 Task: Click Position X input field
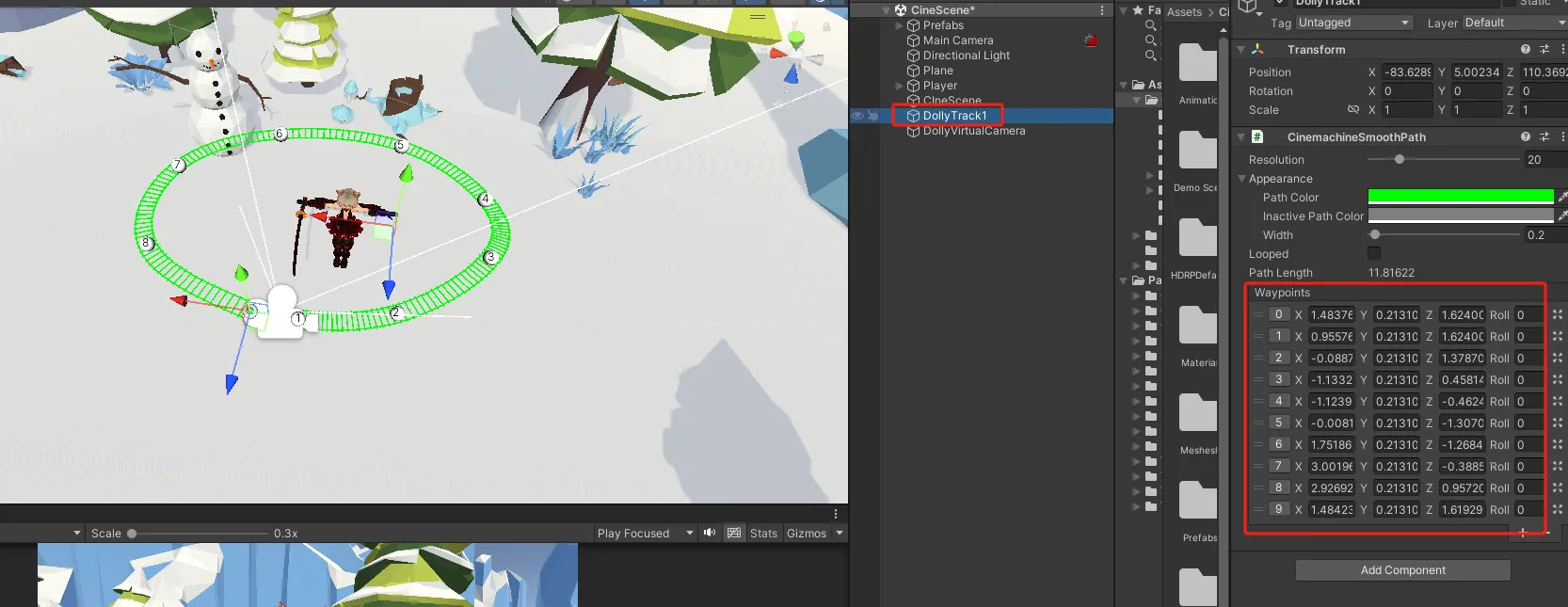(1407, 72)
